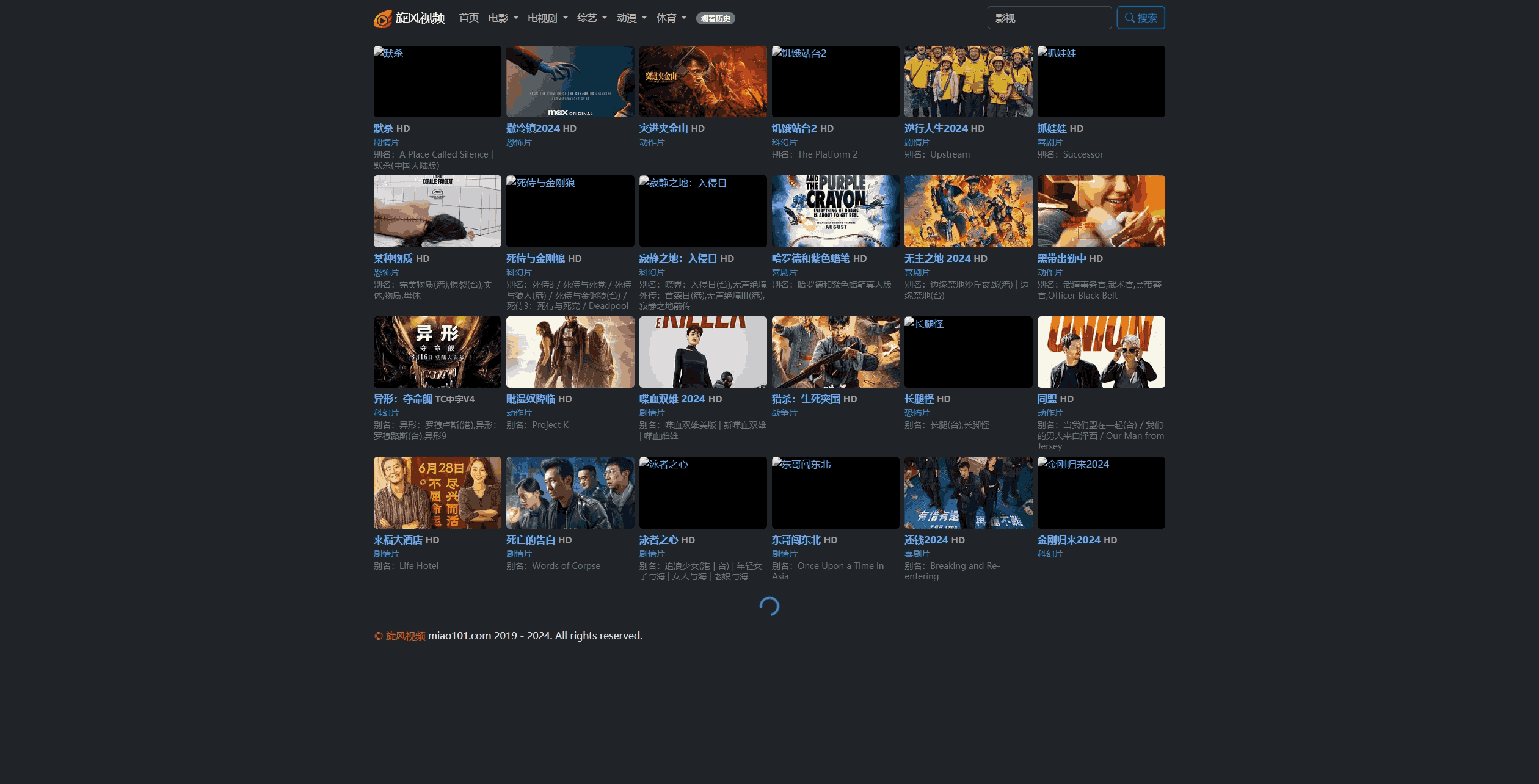Viewport: 1539px width, 784px height.
Task: Open the 逆行人生2024 poster thumbnail
Action: pos(968,81)
